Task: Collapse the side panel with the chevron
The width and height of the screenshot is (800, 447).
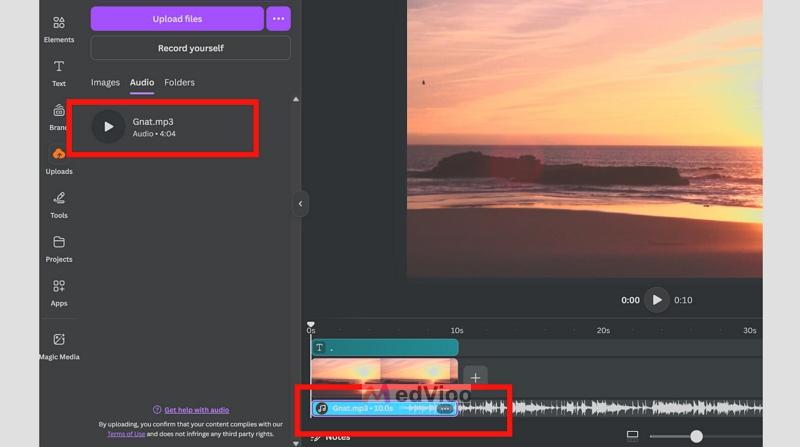Action: pyautogui.click(x=300, y=204)
